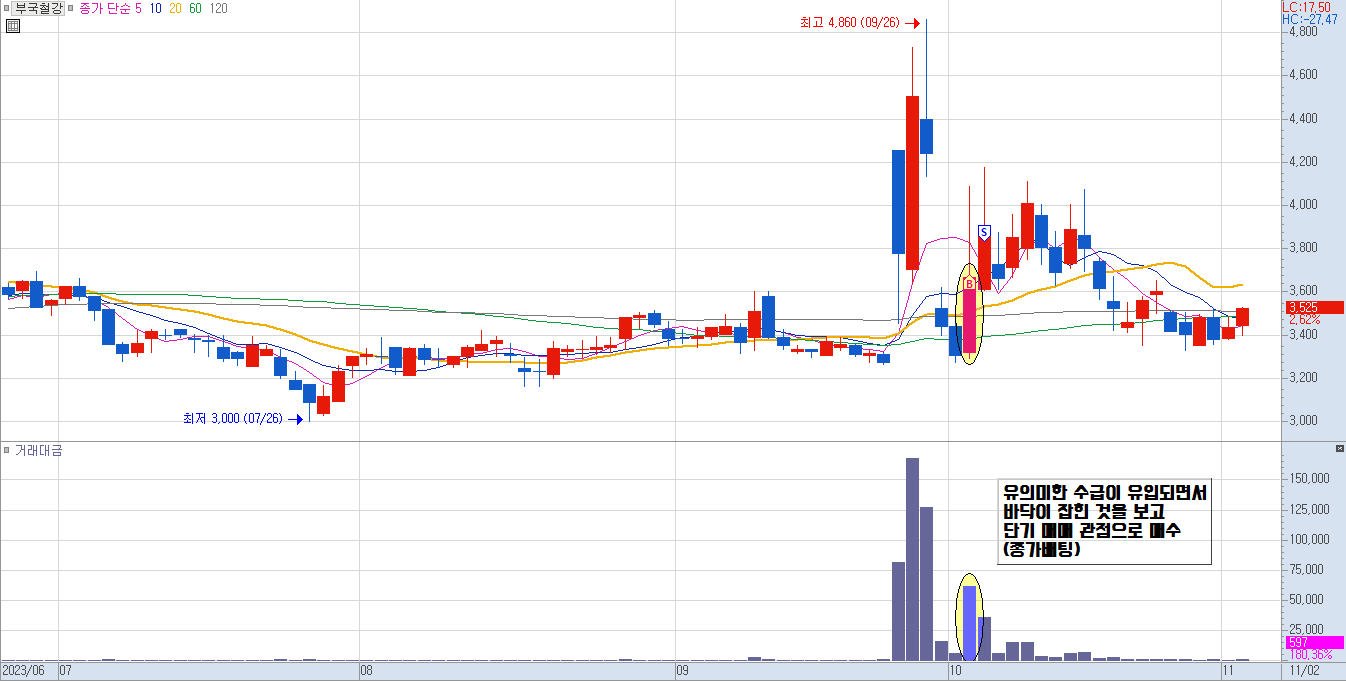Click the 2023/06 date axis label
1346x681 pixels.
click(x=21, y=669)
